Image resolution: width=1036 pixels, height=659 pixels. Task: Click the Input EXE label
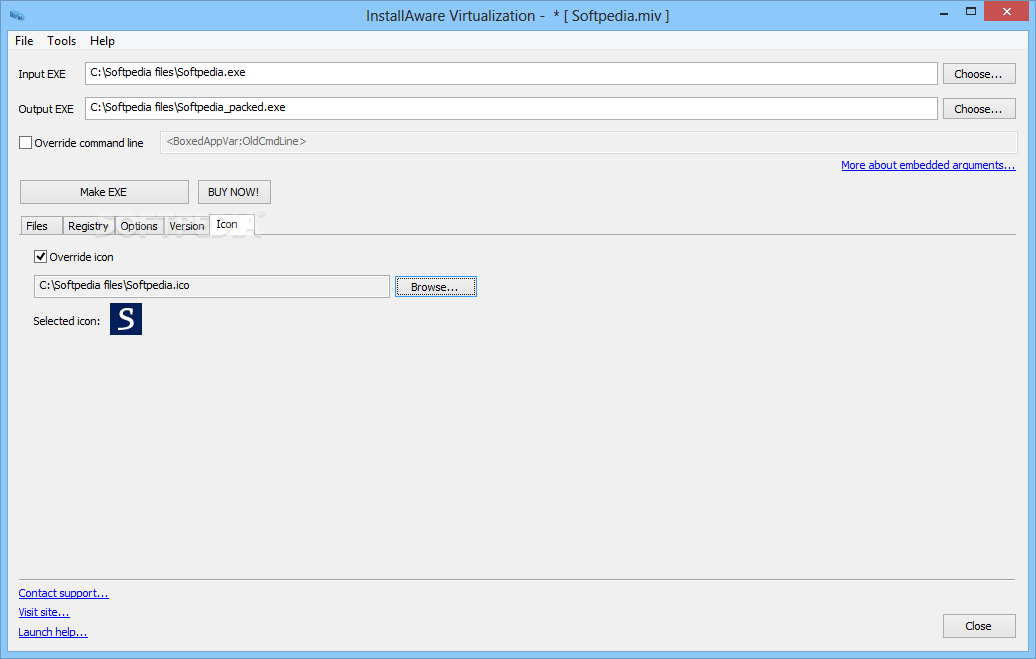point(42,74)
